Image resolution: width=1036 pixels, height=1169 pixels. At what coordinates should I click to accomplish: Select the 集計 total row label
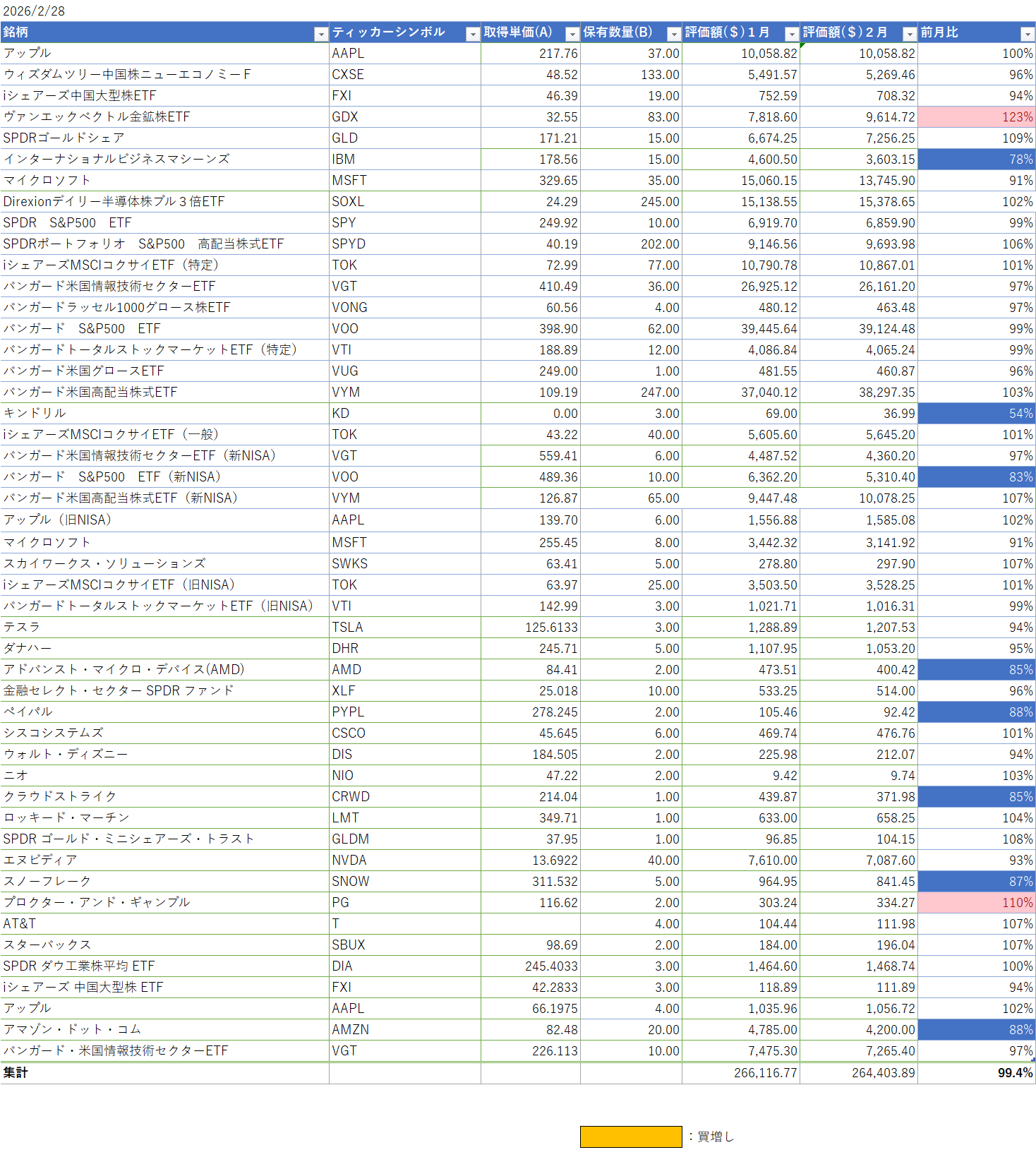16,1073
